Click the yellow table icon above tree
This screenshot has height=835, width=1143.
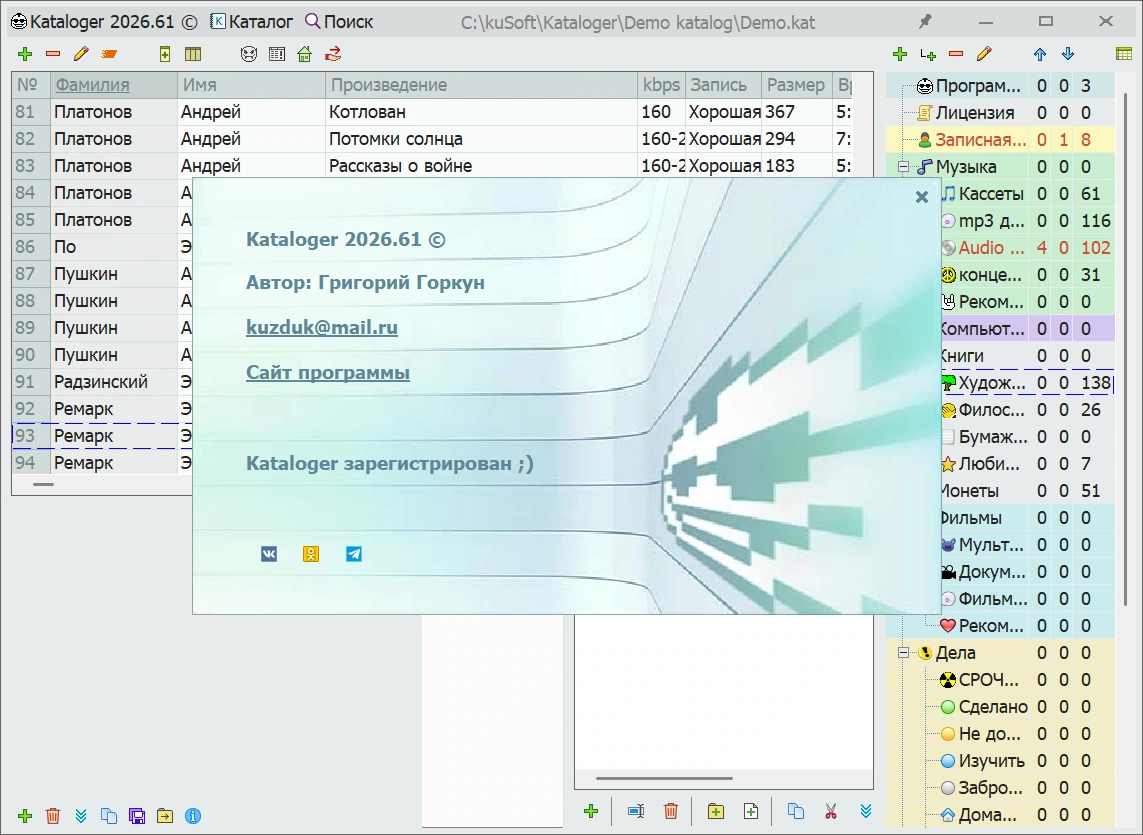tap(1124, 54)
